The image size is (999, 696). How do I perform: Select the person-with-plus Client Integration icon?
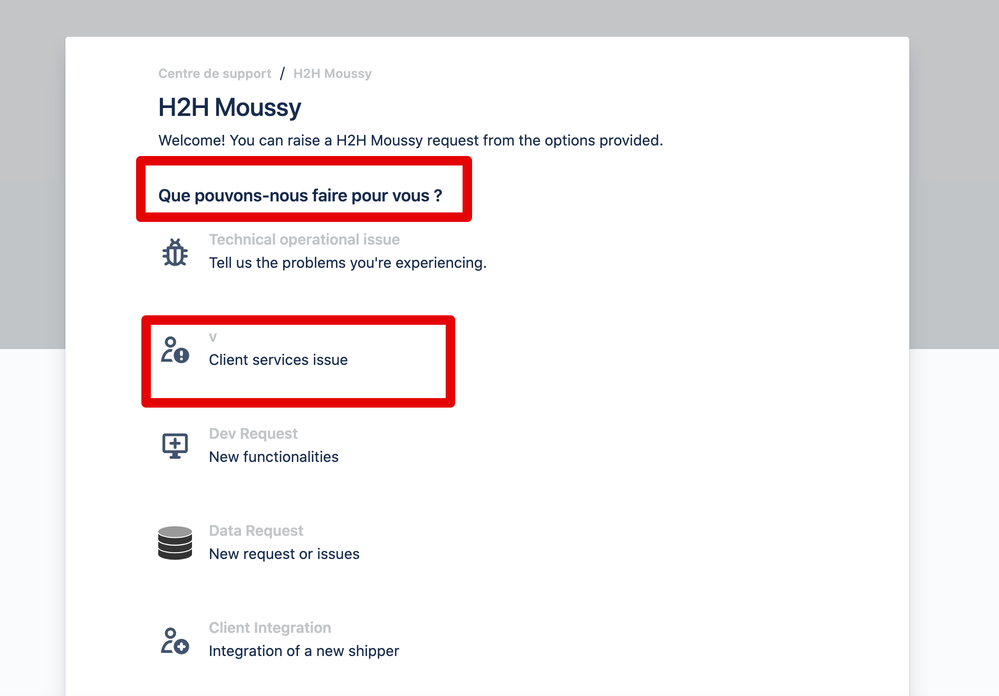coord(175,639)
